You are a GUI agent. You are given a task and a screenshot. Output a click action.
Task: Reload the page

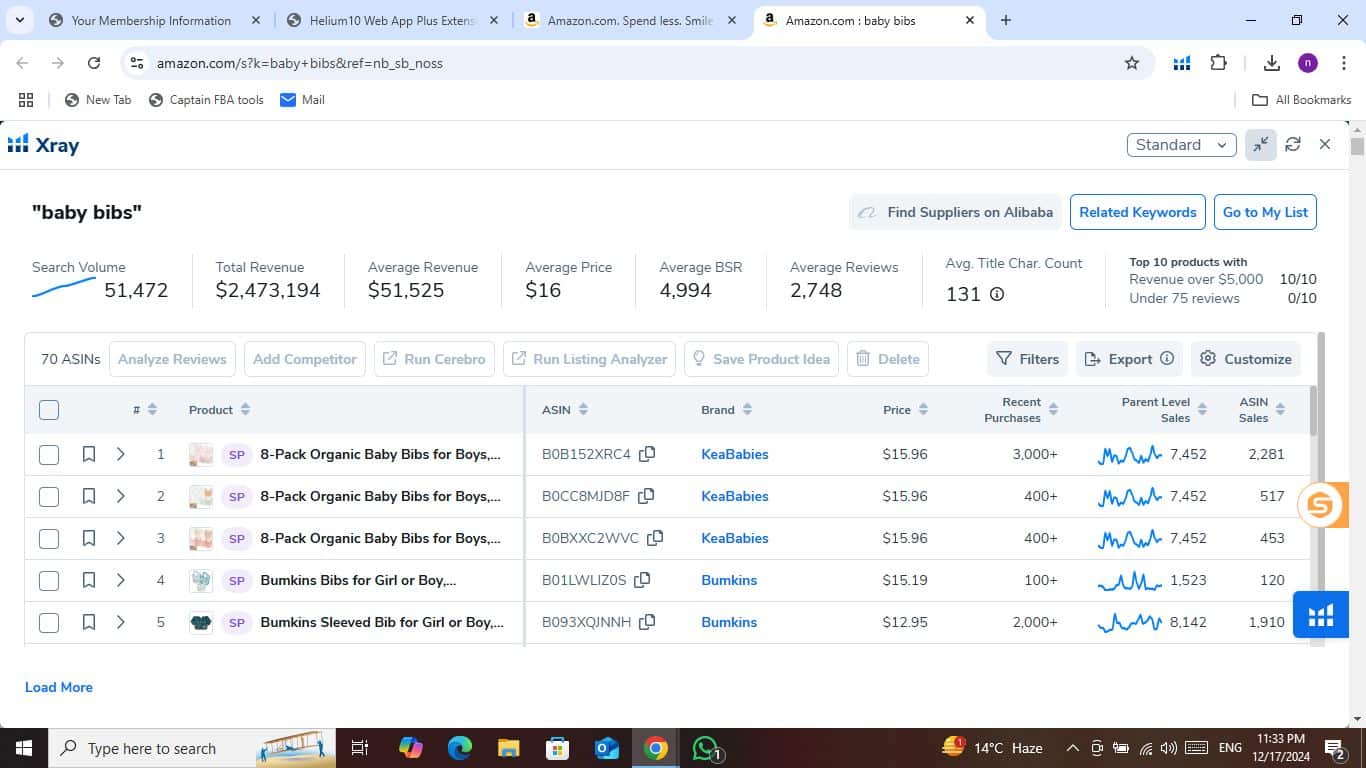94,63
